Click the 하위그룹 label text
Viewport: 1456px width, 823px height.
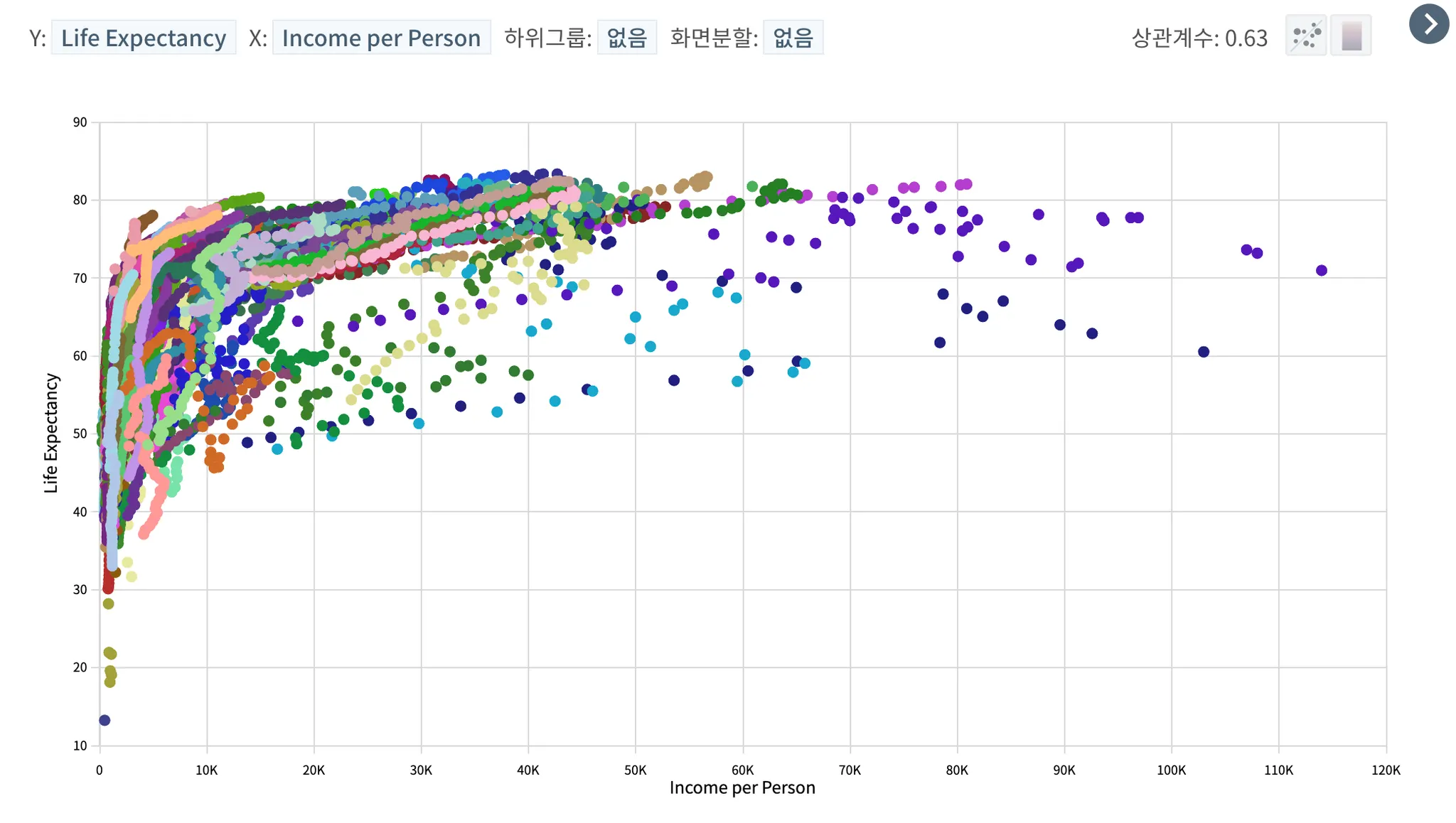(547, 38)
